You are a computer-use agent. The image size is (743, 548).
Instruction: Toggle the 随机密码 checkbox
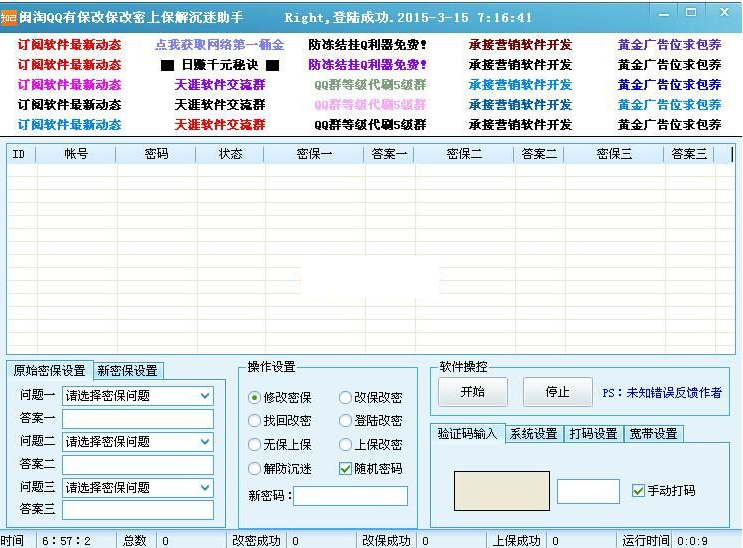click(346, 468)
